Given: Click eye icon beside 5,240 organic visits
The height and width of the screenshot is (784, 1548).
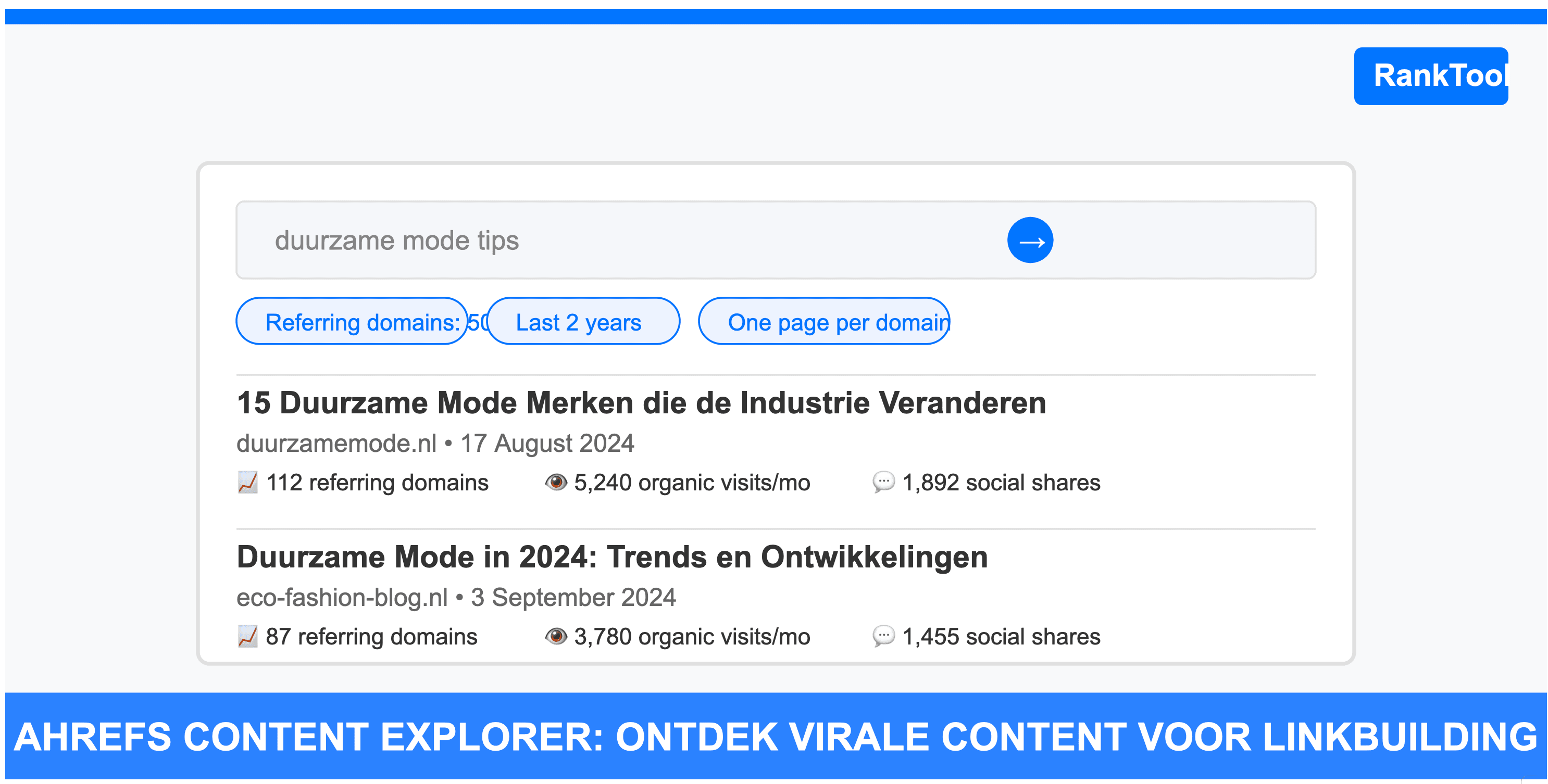Looking at the screenshot, I should pos(556,482).
